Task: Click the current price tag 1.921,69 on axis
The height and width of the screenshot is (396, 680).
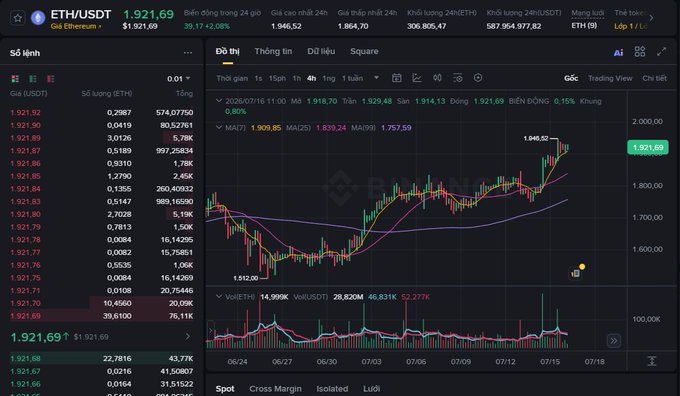Action: click(648, 147)
